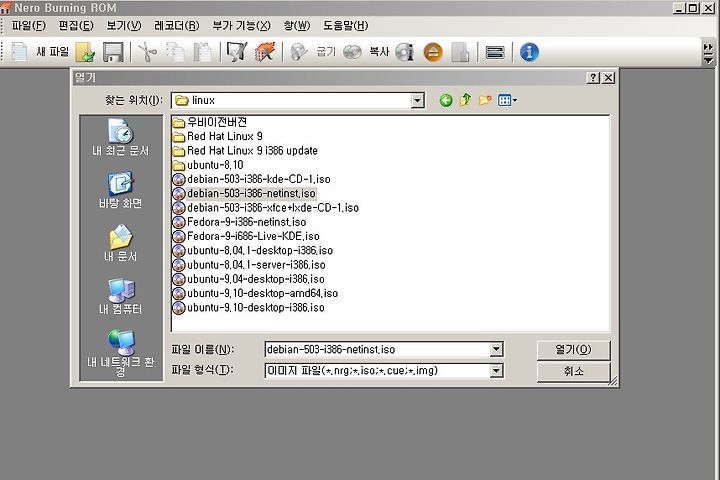
Task: Open the 보기(V) menu
Action: coord(124,26)
